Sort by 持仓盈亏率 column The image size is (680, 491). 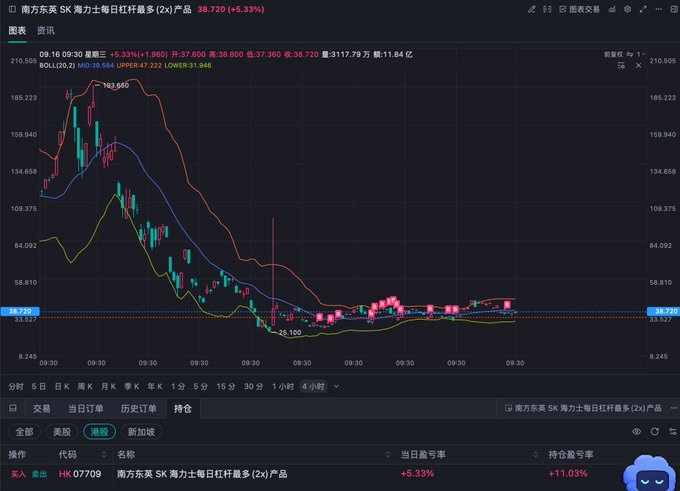point(571,455)
